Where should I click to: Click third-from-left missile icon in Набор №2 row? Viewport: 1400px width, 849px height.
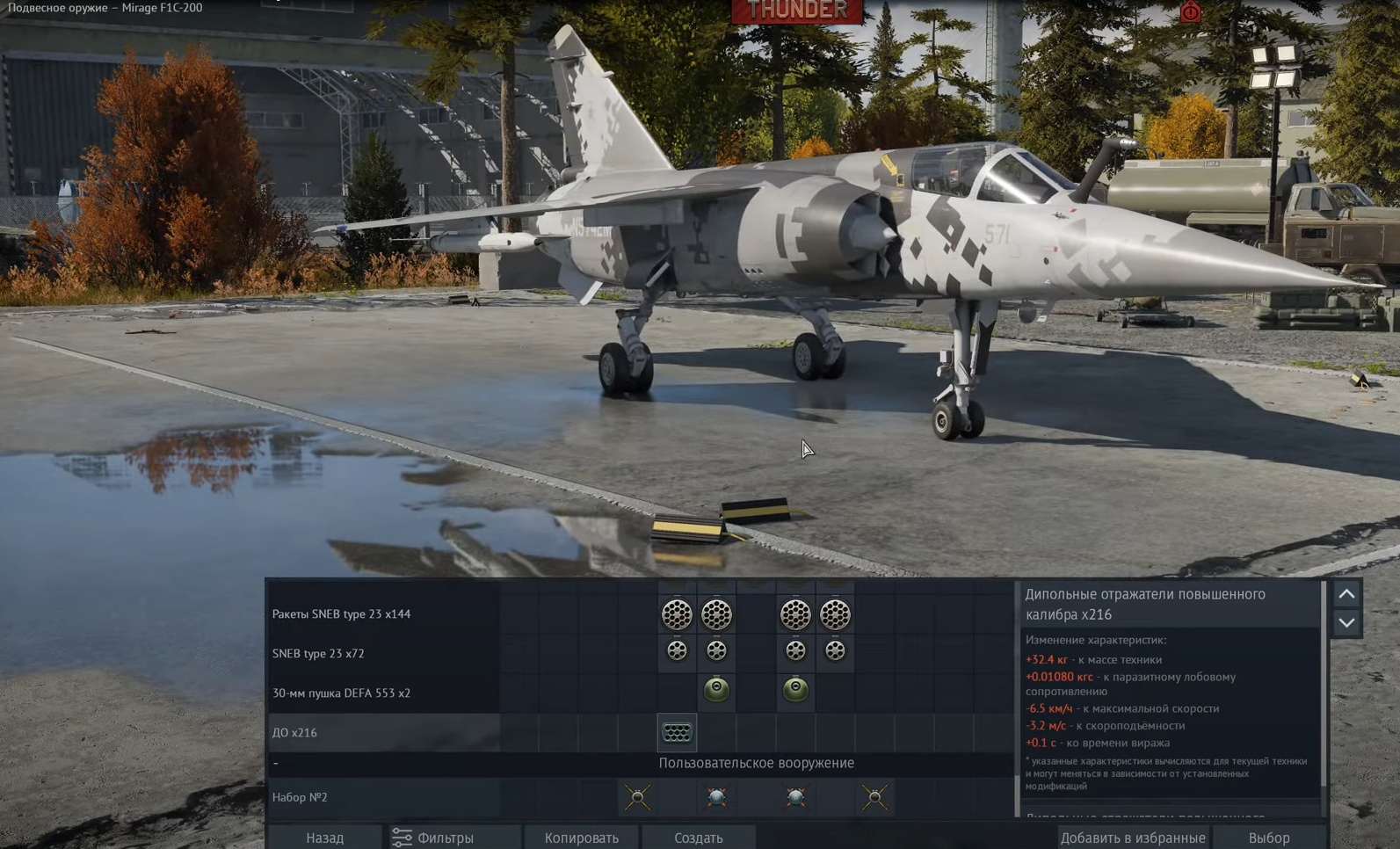[x=795, y=797]
